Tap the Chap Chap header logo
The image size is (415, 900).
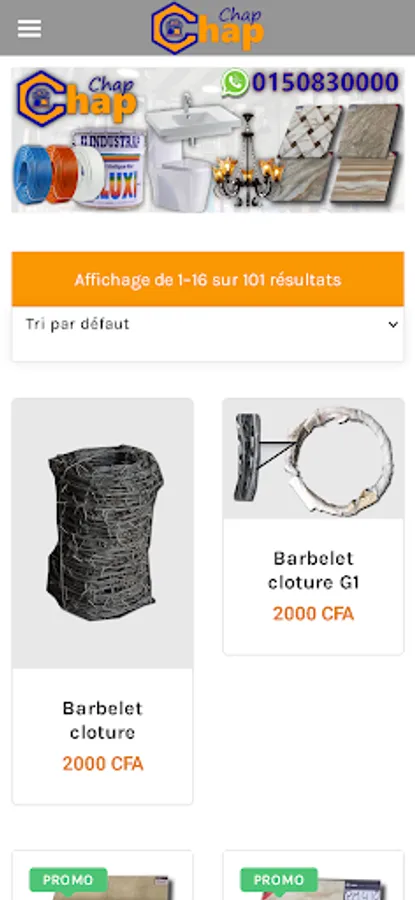[x=208, y=28]
